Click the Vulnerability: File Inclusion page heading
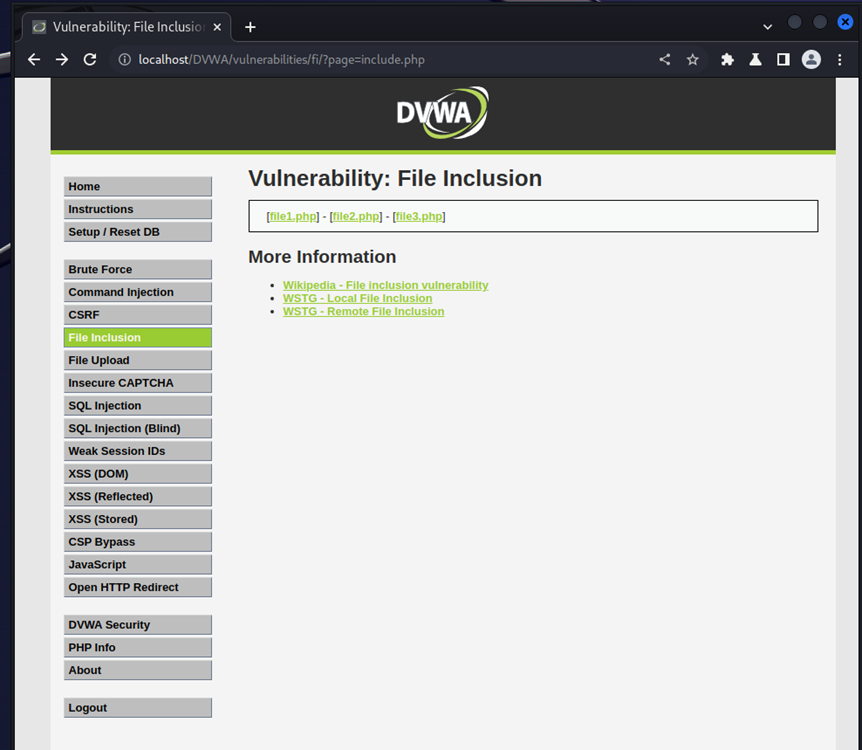This screenshot has height=750, width=862. point(395,179)
